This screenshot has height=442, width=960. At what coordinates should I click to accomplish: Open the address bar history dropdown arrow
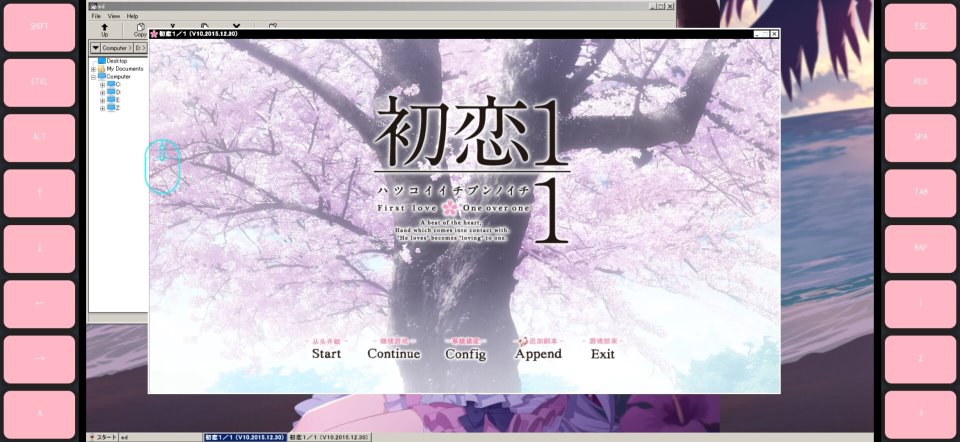tap(95, 48)
